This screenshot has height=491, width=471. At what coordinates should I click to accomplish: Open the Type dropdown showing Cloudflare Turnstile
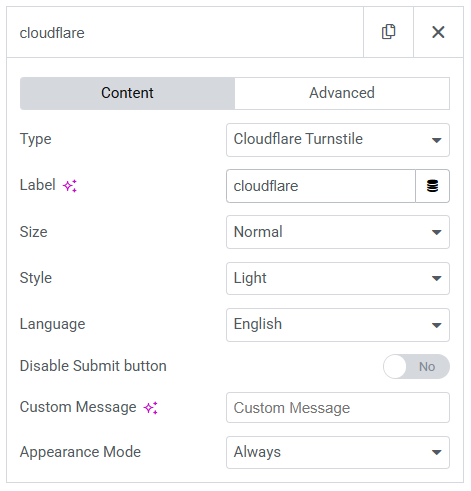click(x=338, y=140)
